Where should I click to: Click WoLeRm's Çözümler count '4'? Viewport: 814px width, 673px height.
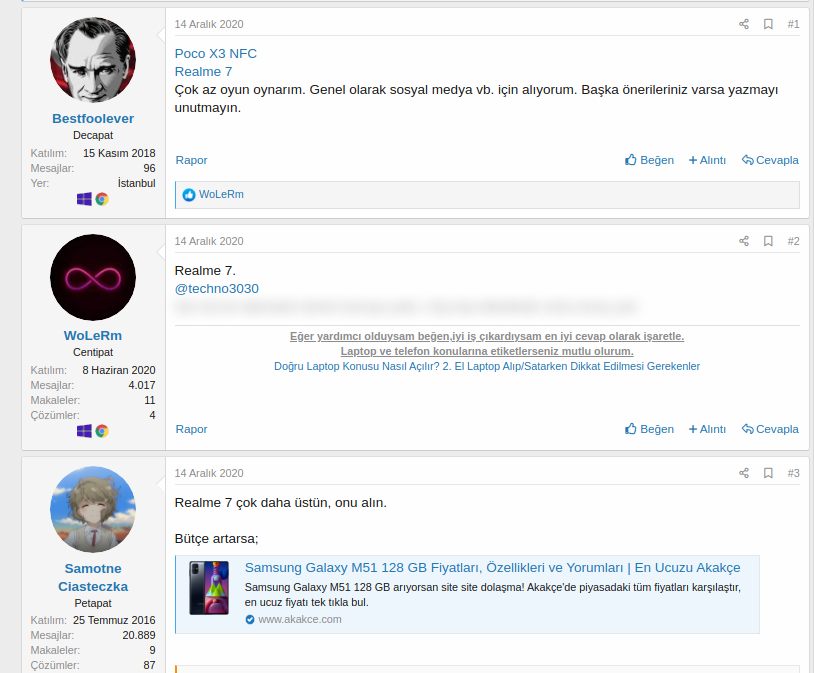(x=152, y=415)
